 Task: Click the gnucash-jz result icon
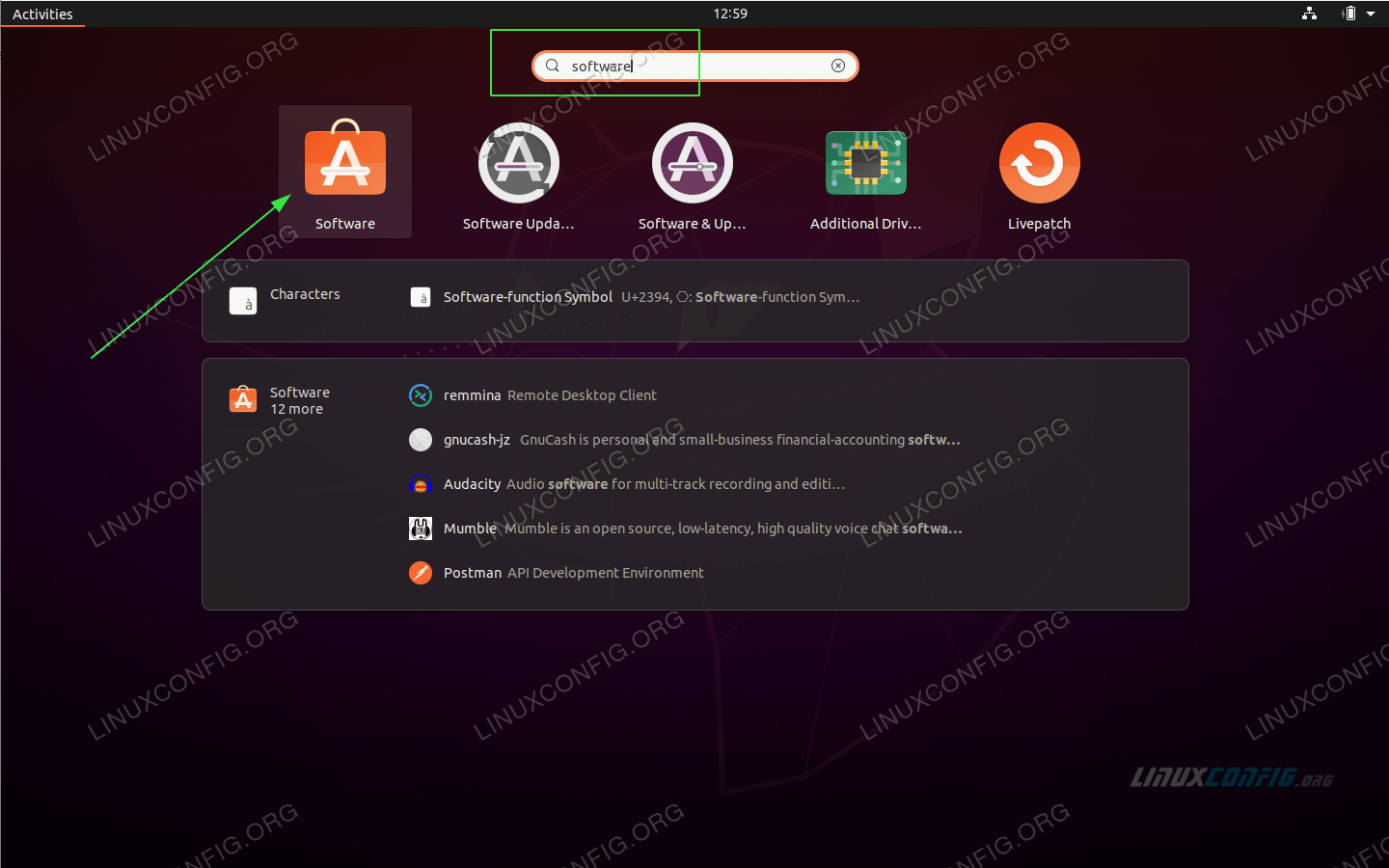click(x=421, y=440)
